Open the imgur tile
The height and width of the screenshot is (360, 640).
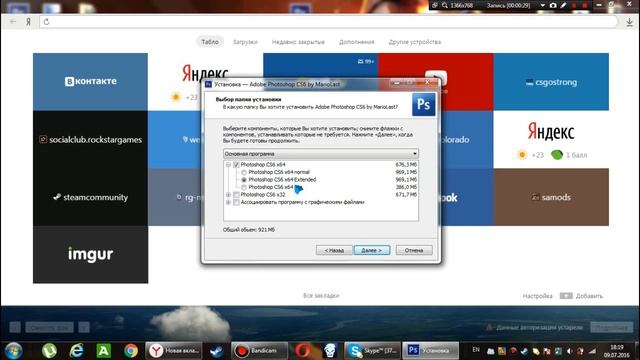pyautogui.click(x=90, y=255)
